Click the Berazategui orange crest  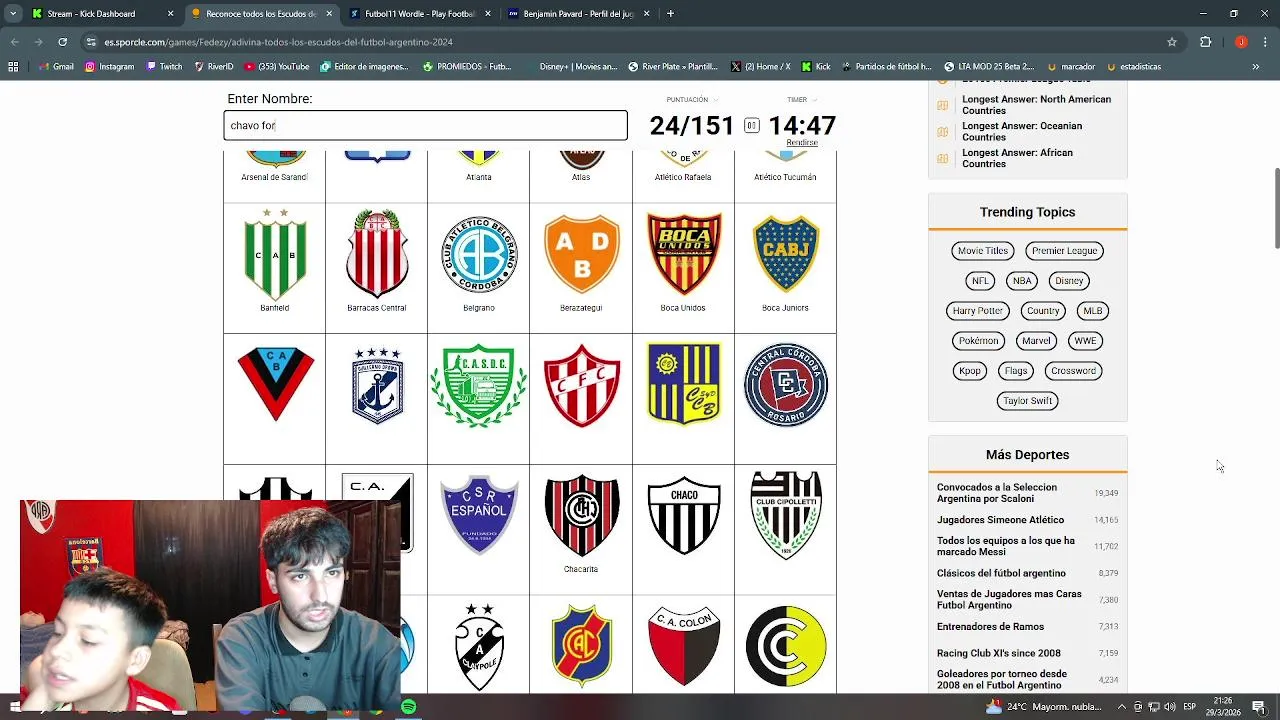(x=581, y=254)
